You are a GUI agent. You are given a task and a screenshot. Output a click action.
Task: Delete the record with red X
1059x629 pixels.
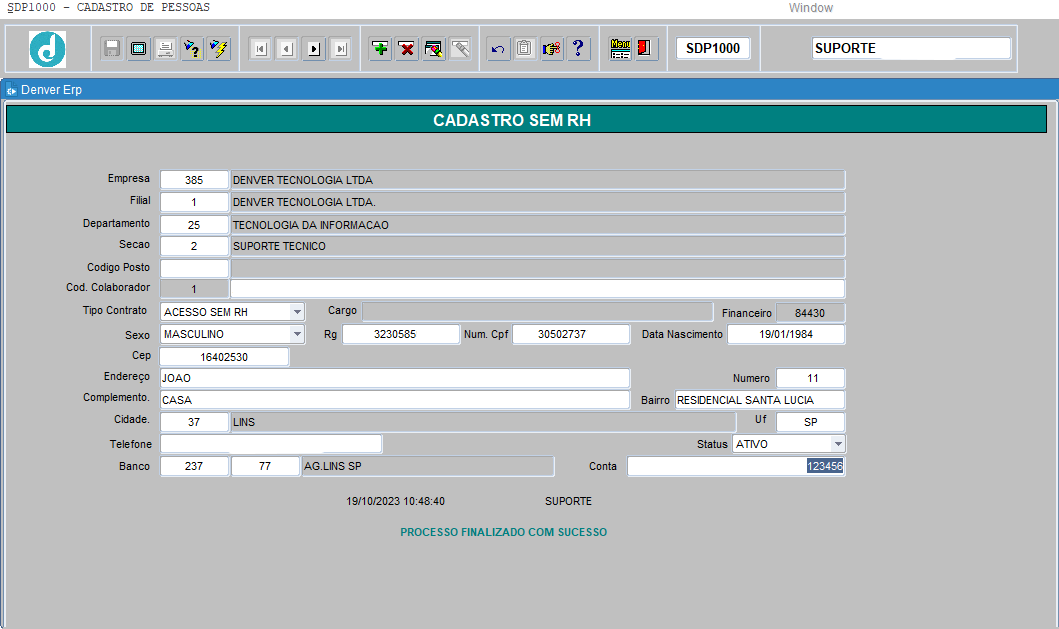coord(407,49)
